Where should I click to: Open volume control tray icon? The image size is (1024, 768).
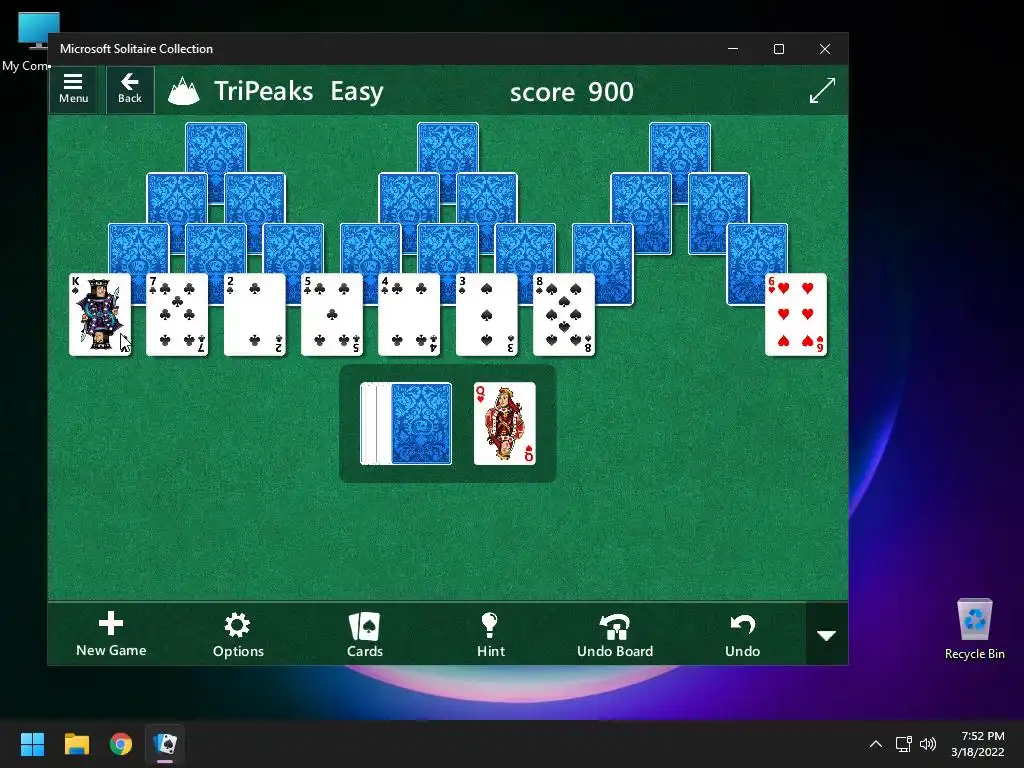pos(927,744)
